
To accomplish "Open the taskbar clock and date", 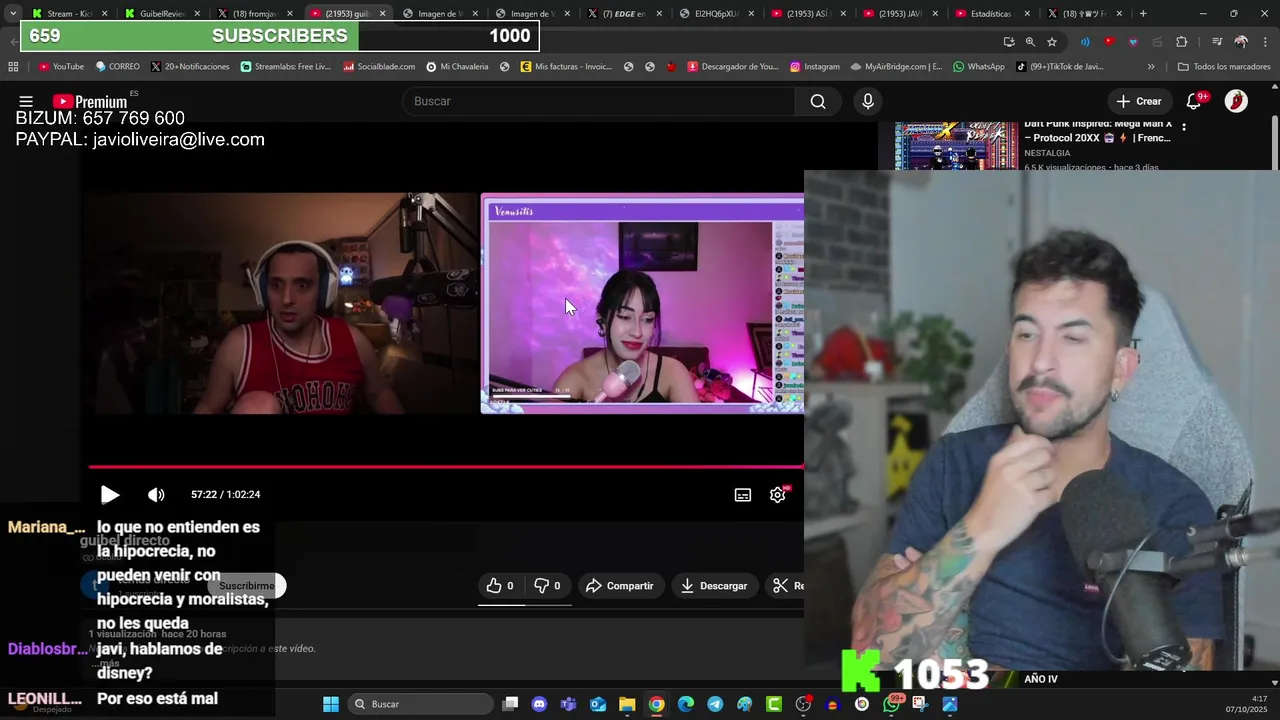I will (1246, 704).
